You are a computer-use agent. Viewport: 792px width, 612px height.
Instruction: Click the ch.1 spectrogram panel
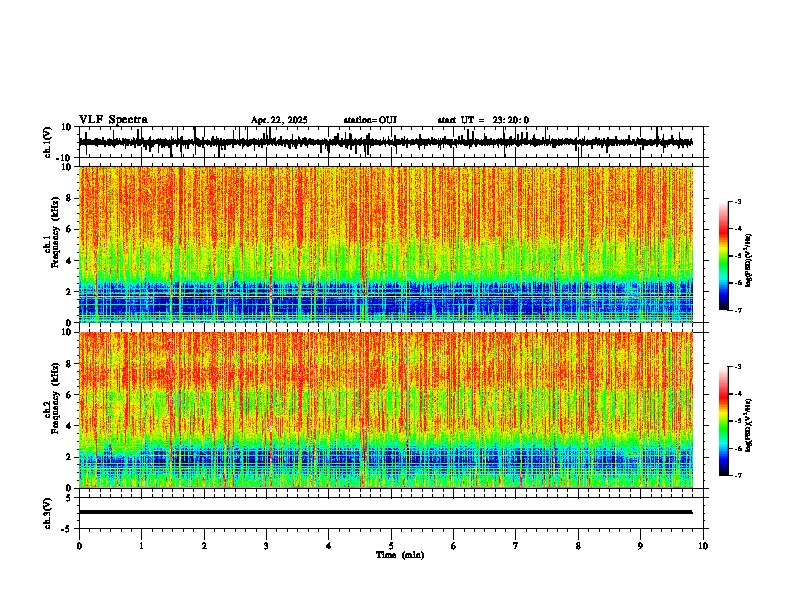point(385,244)
